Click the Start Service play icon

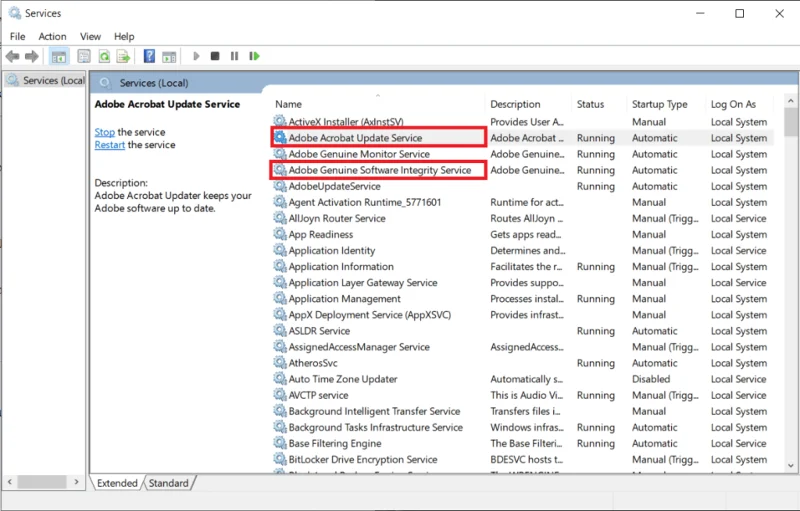tap(196, 56)
